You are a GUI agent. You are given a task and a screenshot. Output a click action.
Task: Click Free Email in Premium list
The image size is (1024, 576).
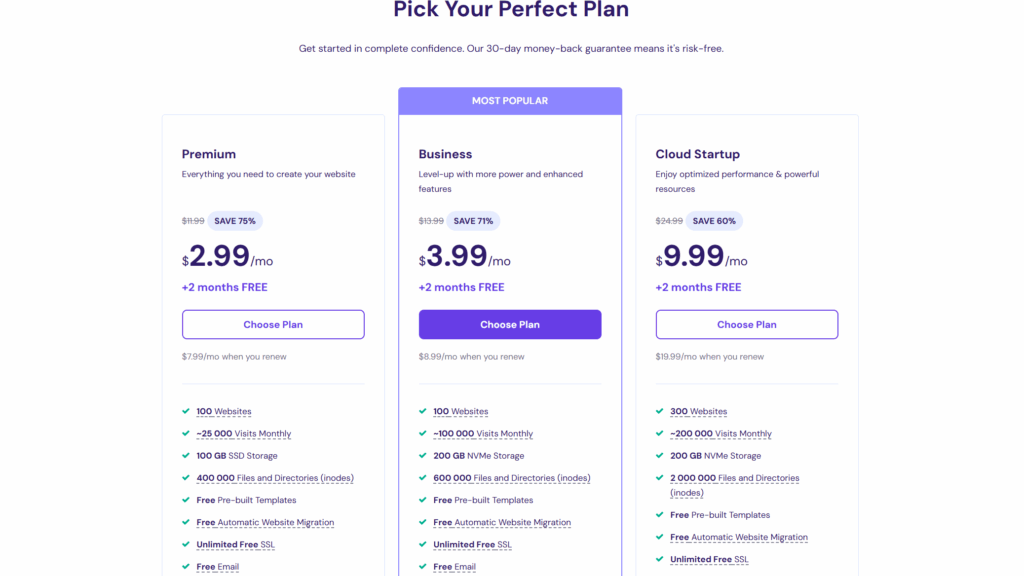(217, 567)
